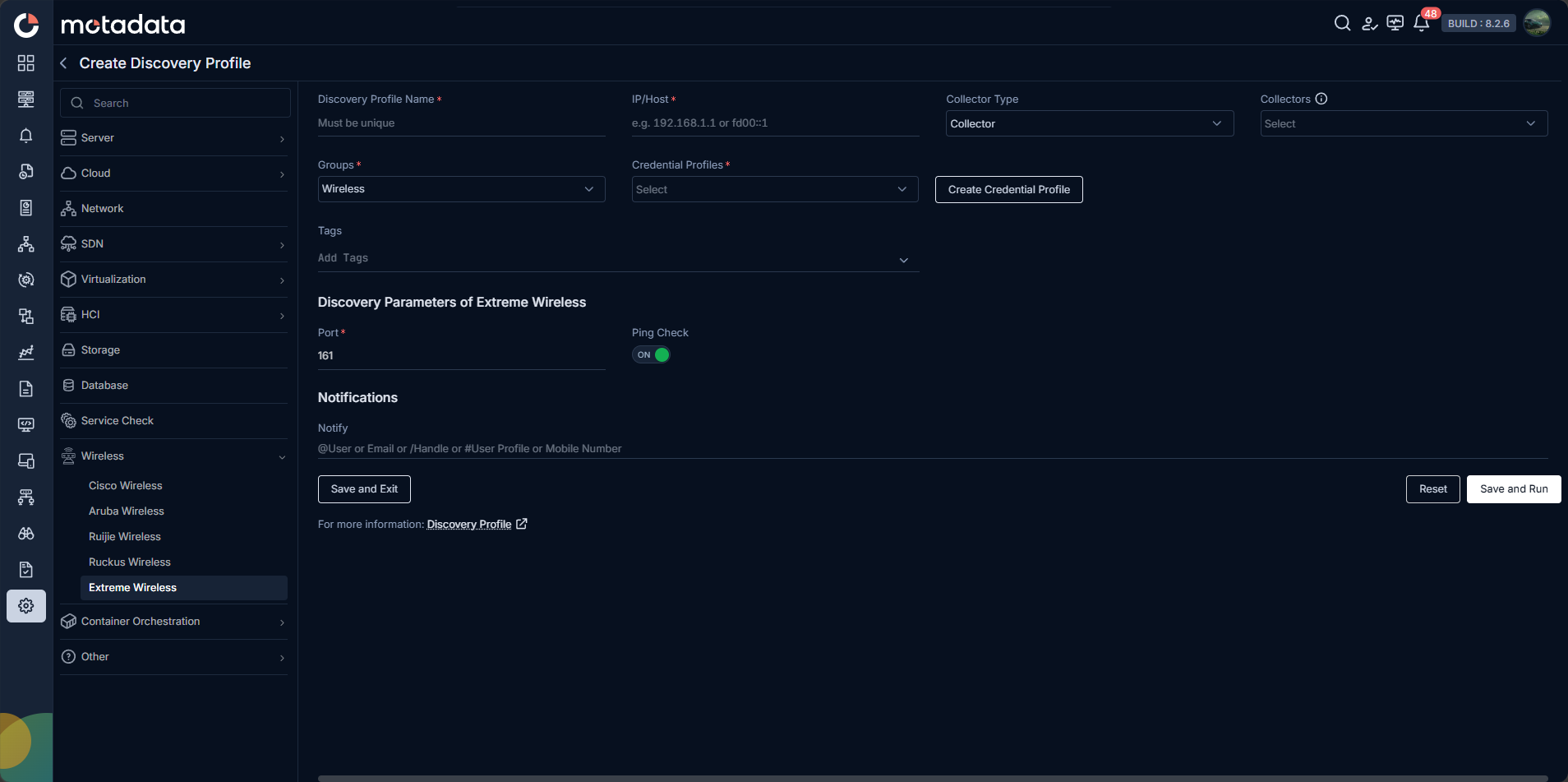Image resolution: width=1568 pixels, height=782 pixels.
Task: Expand the Other category
Action: pyautogui.click(x=173, y=657)
